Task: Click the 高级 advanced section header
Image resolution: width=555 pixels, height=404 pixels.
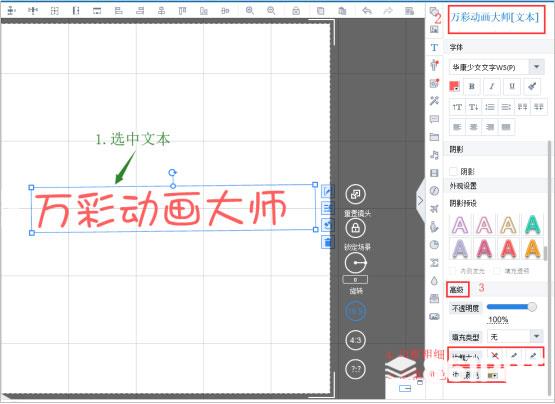Action: click(457, 290)
